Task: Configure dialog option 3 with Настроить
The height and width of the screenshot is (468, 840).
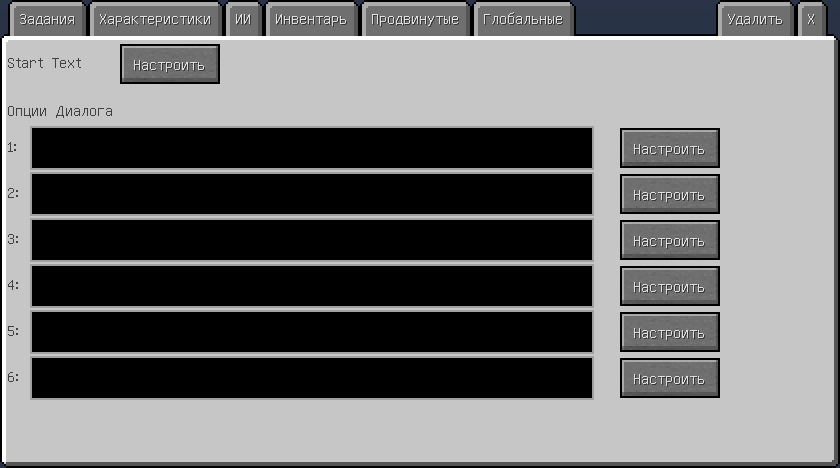Action: click(x=670, y=240)
